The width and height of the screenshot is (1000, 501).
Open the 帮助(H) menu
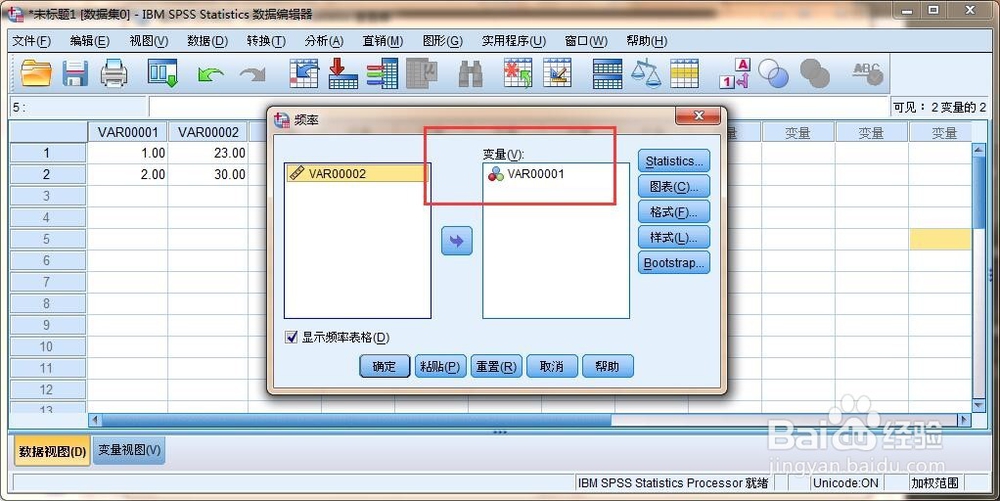647,41
